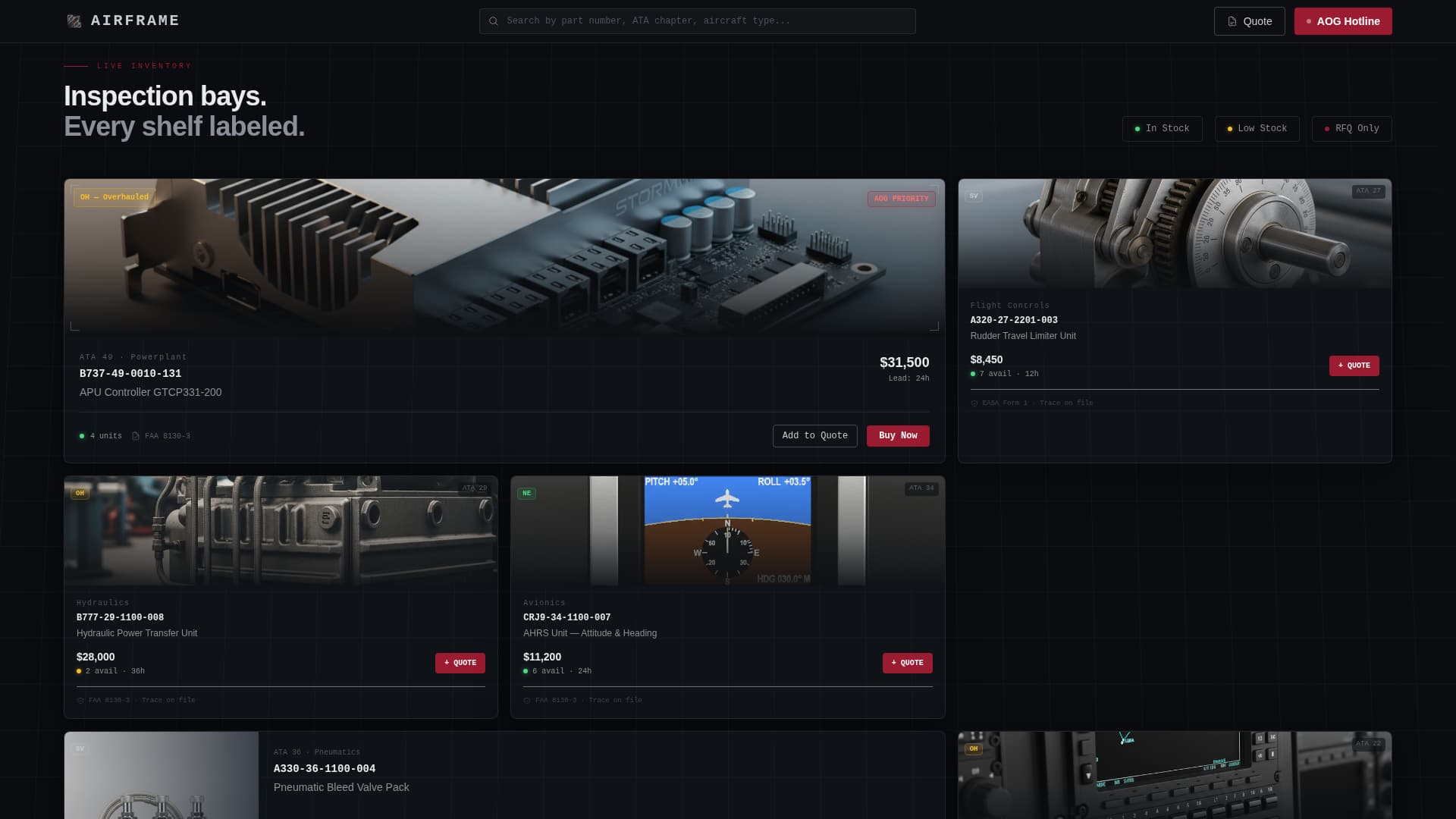Click the FAA 8130-3 document icon on APU card
Image resolution: width=1456 pixels, height=819 pixels.
coord(136,436)
